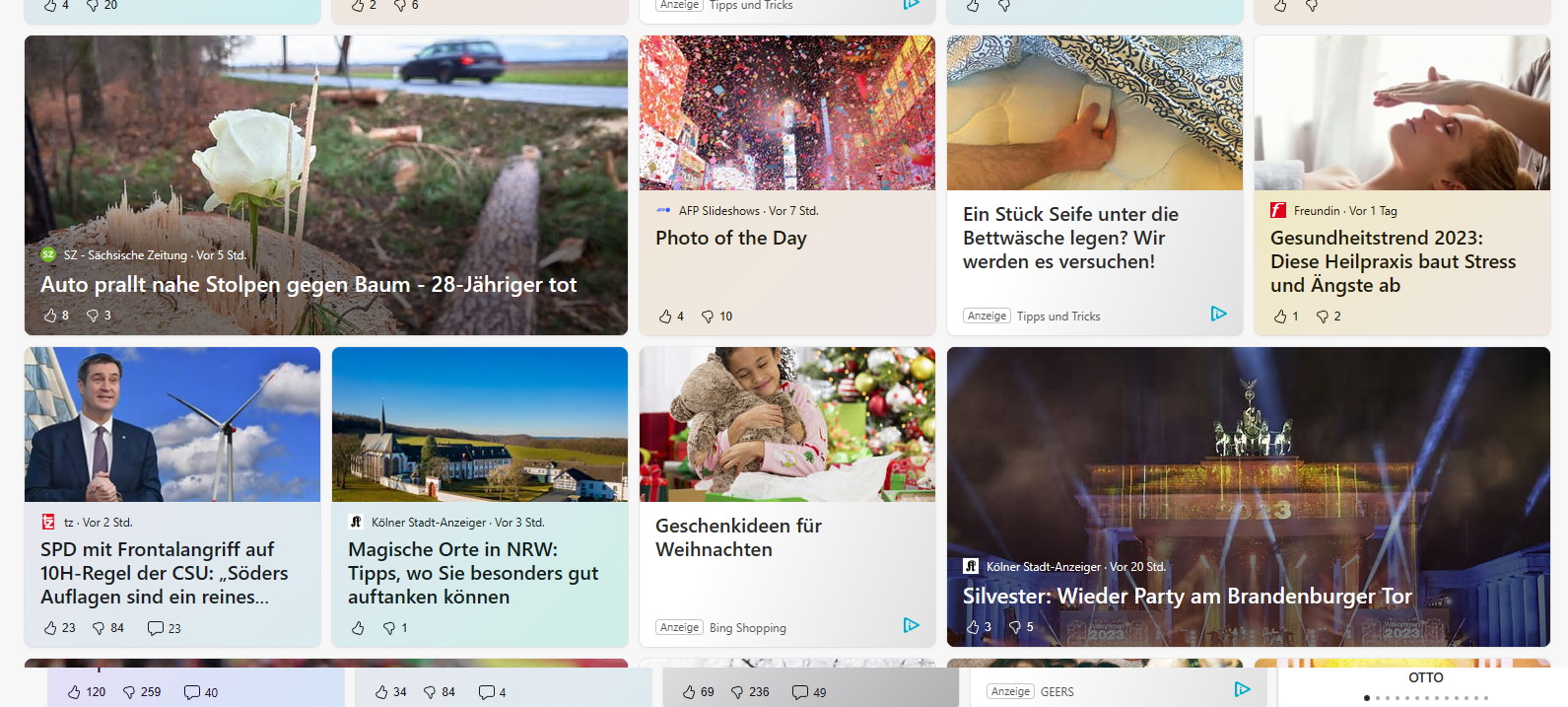Click AdChoices icon on the GEERS ad
Viewport: 1568px width, 707px height.
(x=1242, y=689)
